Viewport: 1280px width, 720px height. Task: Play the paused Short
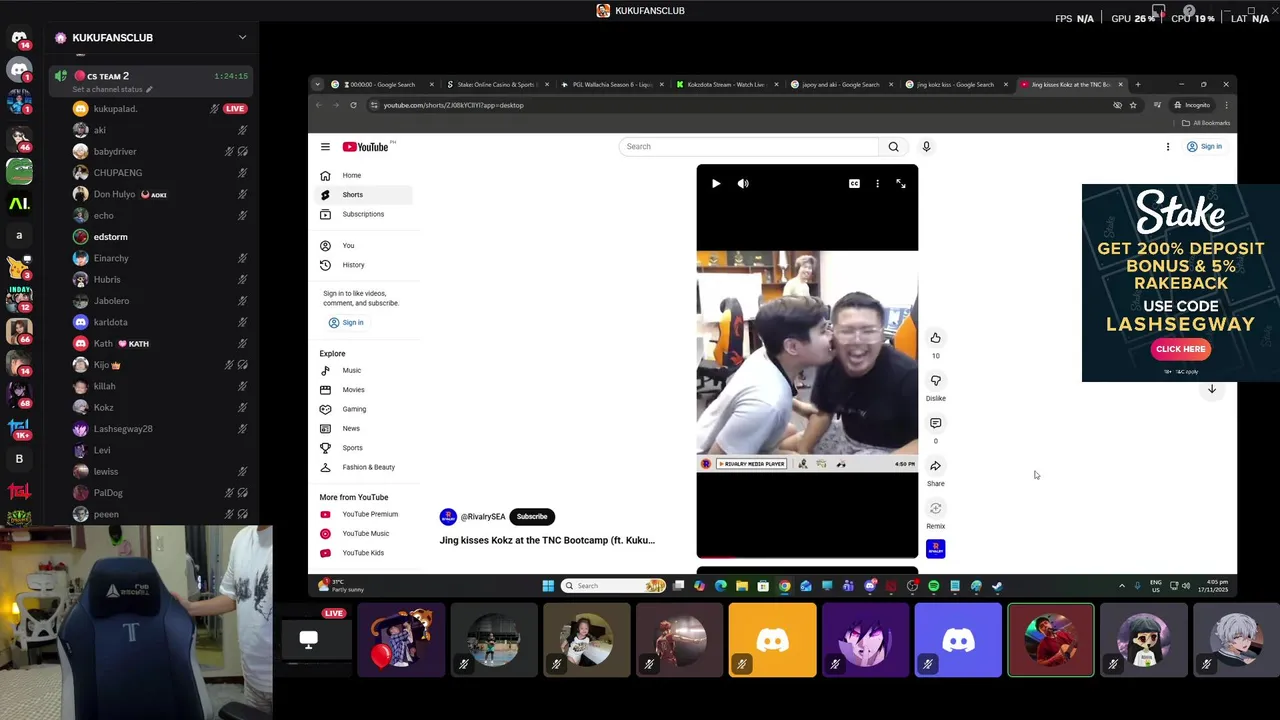point(716,184)
